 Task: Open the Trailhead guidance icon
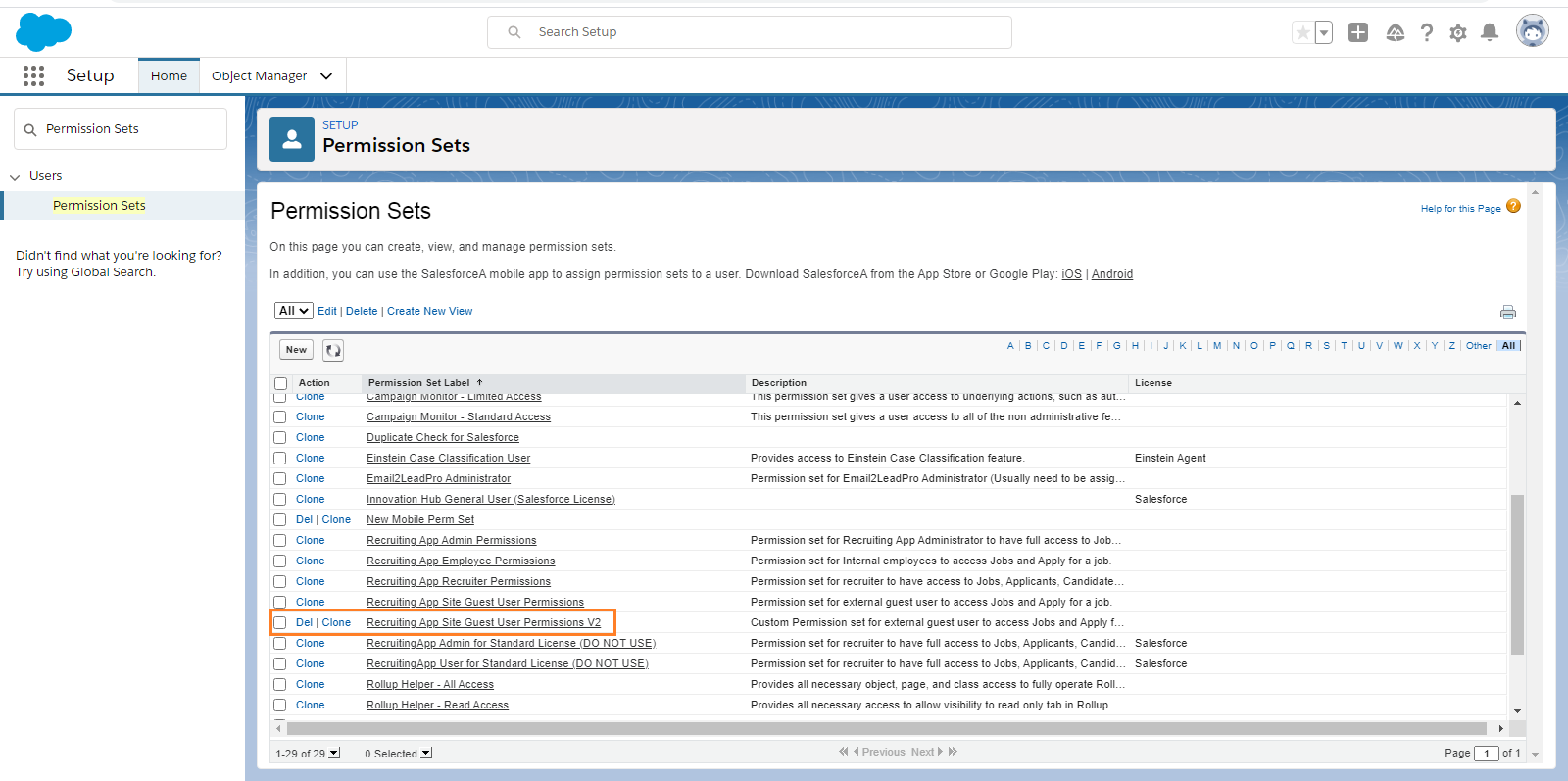1396,33
